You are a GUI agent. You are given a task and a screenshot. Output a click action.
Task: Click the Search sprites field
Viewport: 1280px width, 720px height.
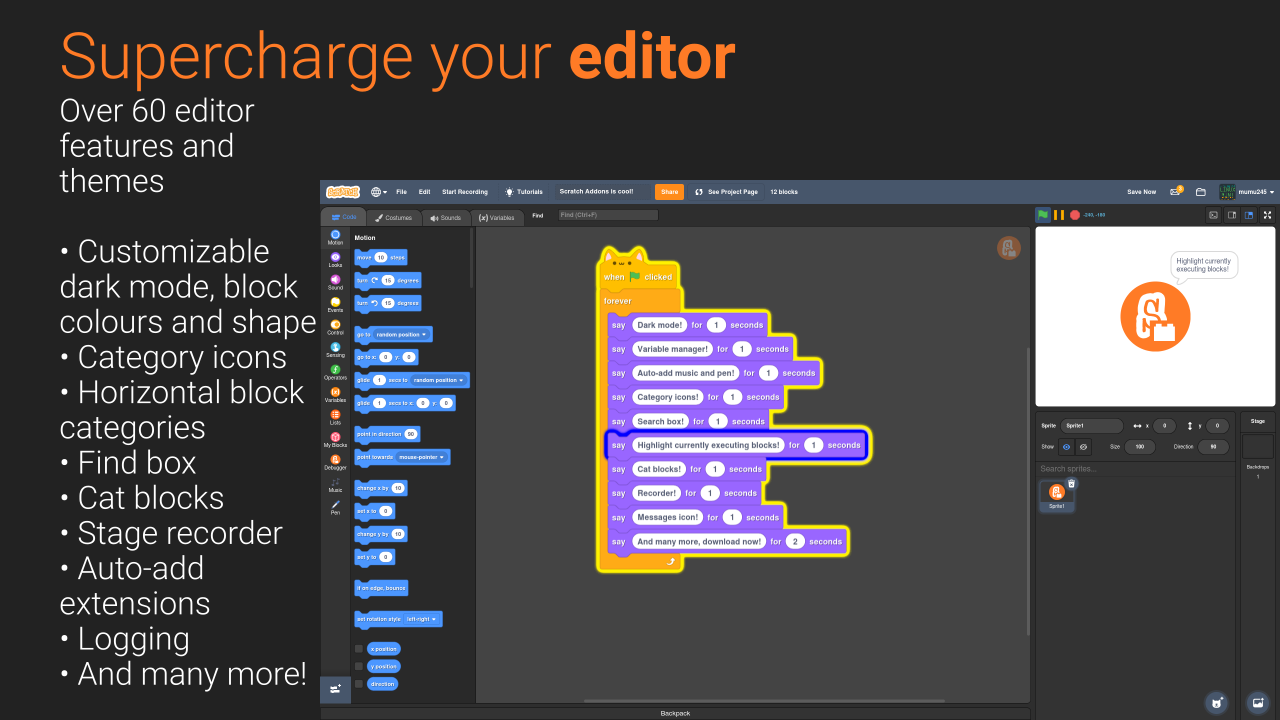[x=1134, y=469]
